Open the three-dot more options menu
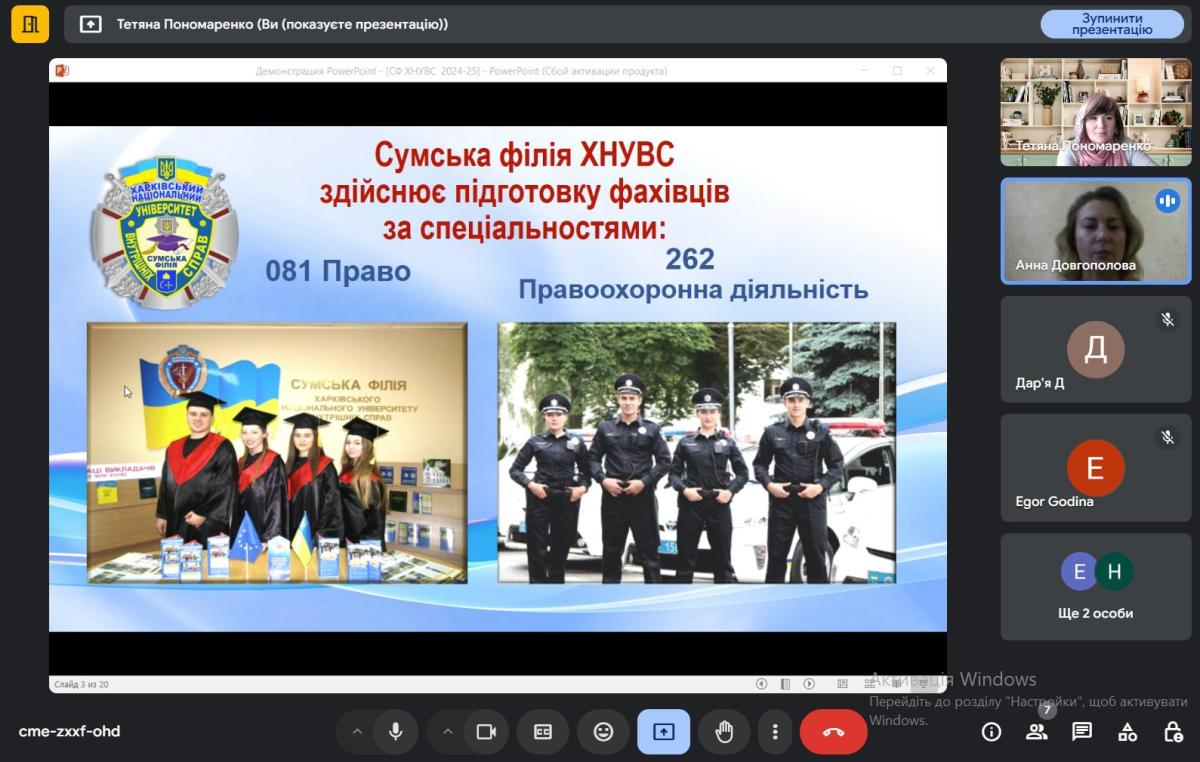1200x762 pixels. (774, 731)
